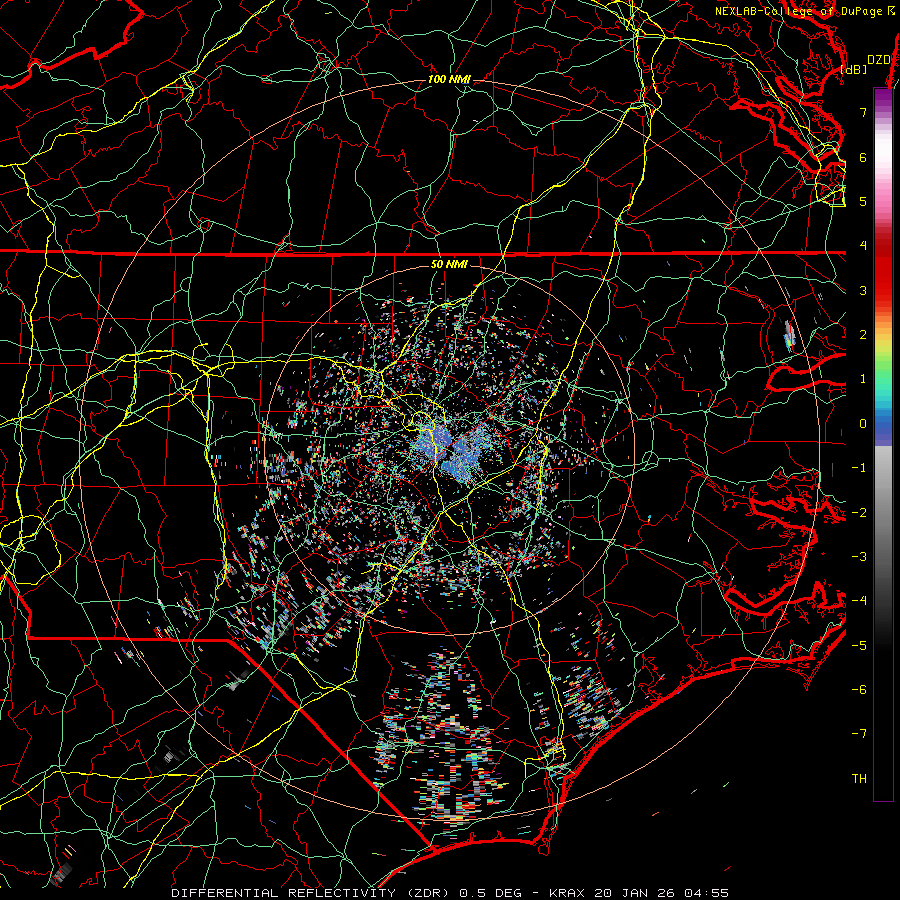
Task: Click the KRAX radar site identifier
Action: pos(567,893)
